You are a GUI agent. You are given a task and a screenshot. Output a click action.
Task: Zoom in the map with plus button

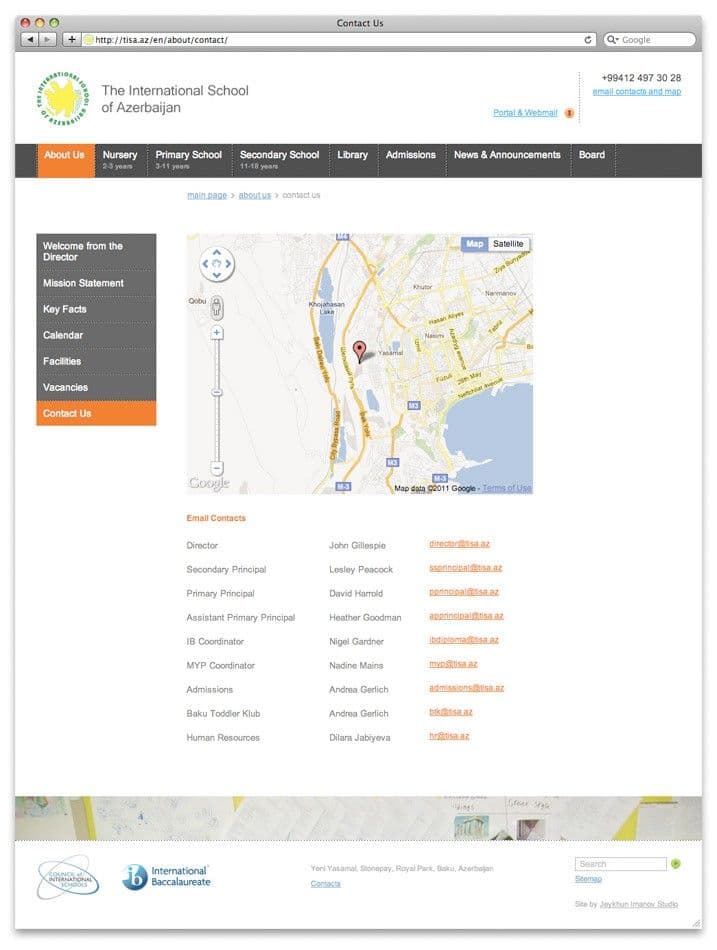click(216, 333)
